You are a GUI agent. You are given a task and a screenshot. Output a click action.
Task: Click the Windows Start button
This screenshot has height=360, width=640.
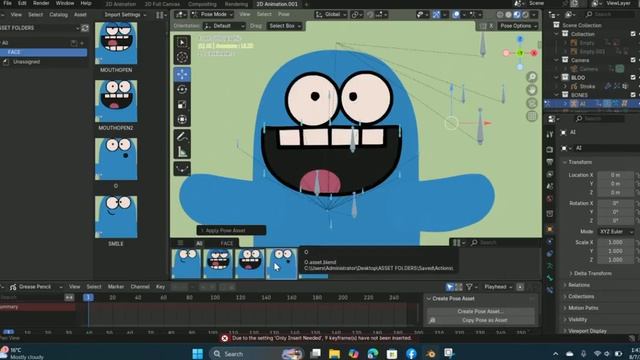198,353
